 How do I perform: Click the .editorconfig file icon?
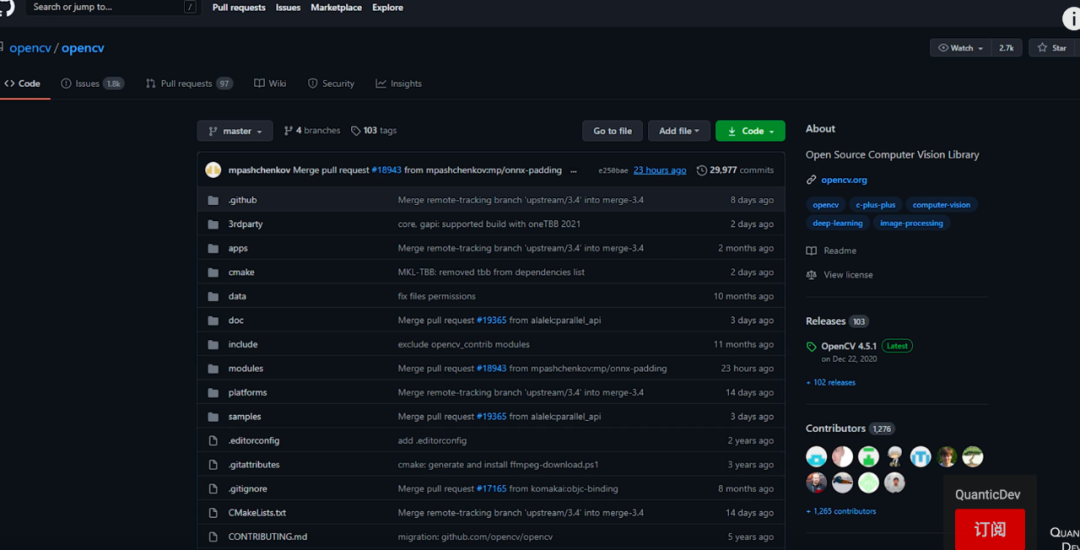click(213, 441)
